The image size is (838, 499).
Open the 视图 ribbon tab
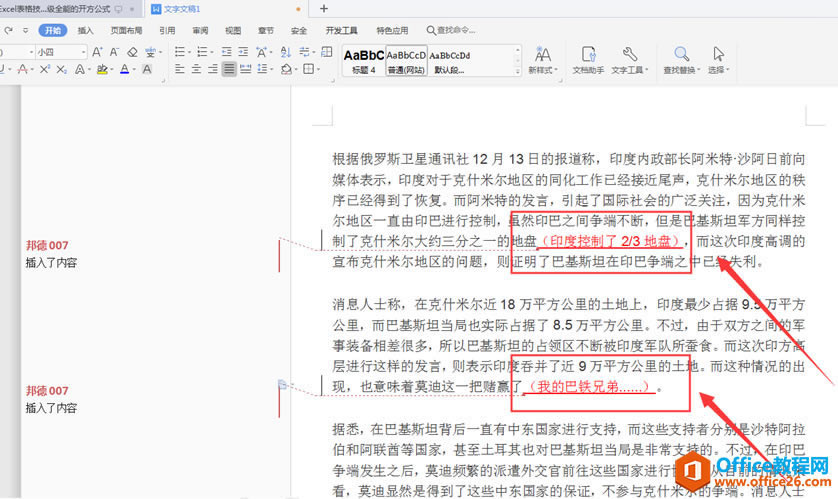(x=233, y=30)
